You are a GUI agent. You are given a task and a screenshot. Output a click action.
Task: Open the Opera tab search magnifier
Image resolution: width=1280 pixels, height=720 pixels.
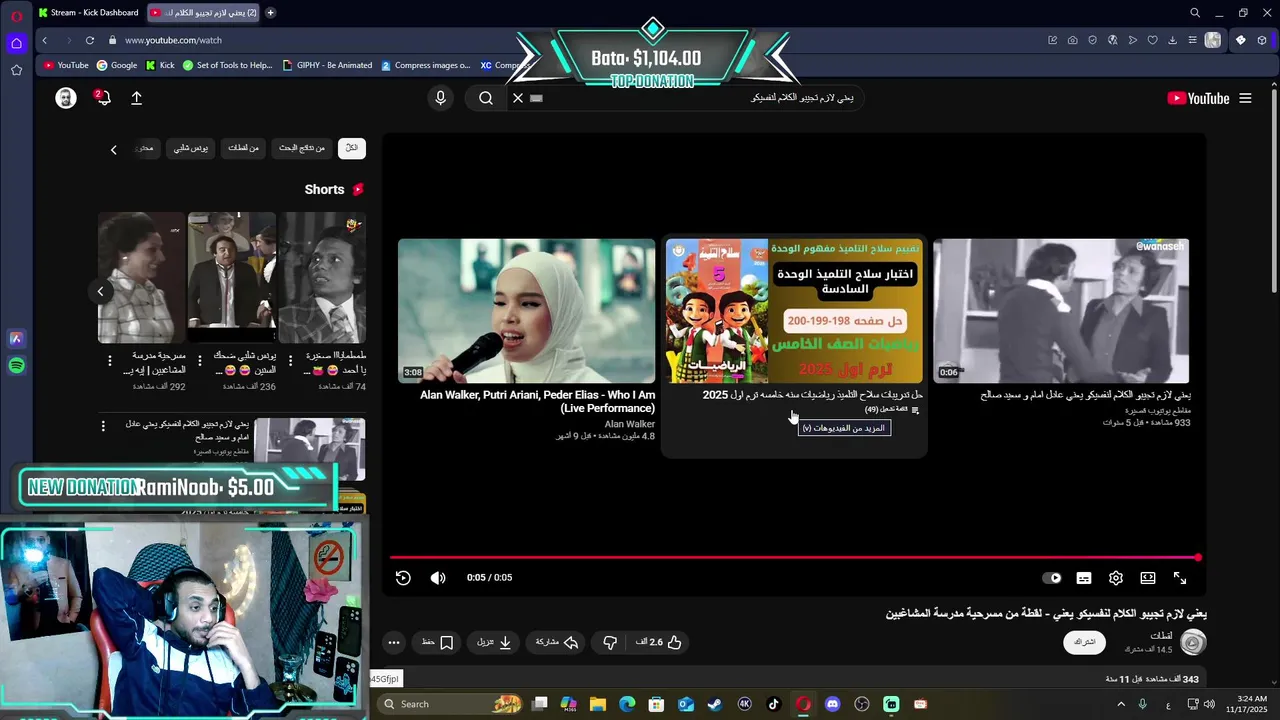(x=1195, y=13)
